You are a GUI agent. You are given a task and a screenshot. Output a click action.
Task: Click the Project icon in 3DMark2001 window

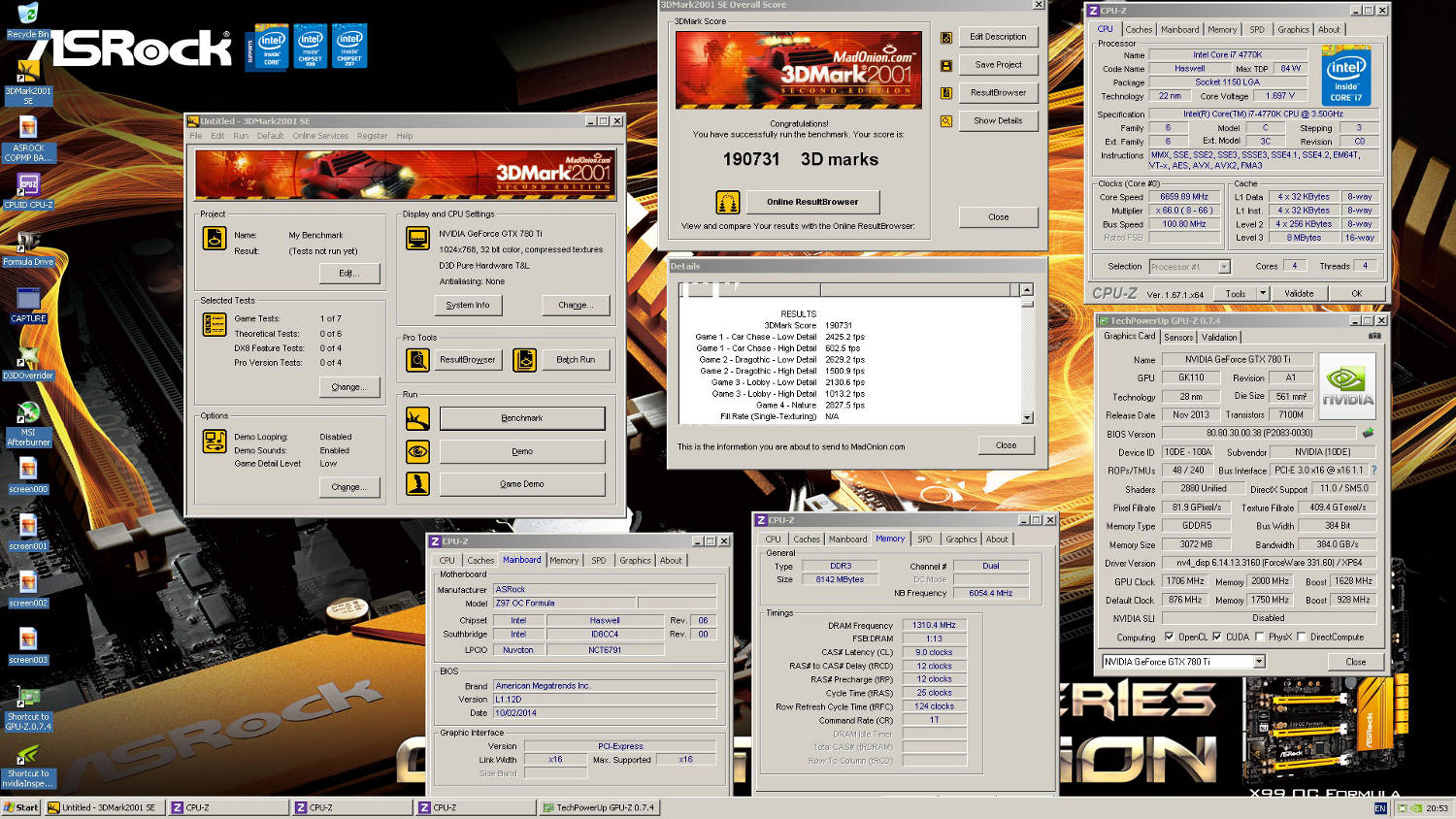click(215, 238)
